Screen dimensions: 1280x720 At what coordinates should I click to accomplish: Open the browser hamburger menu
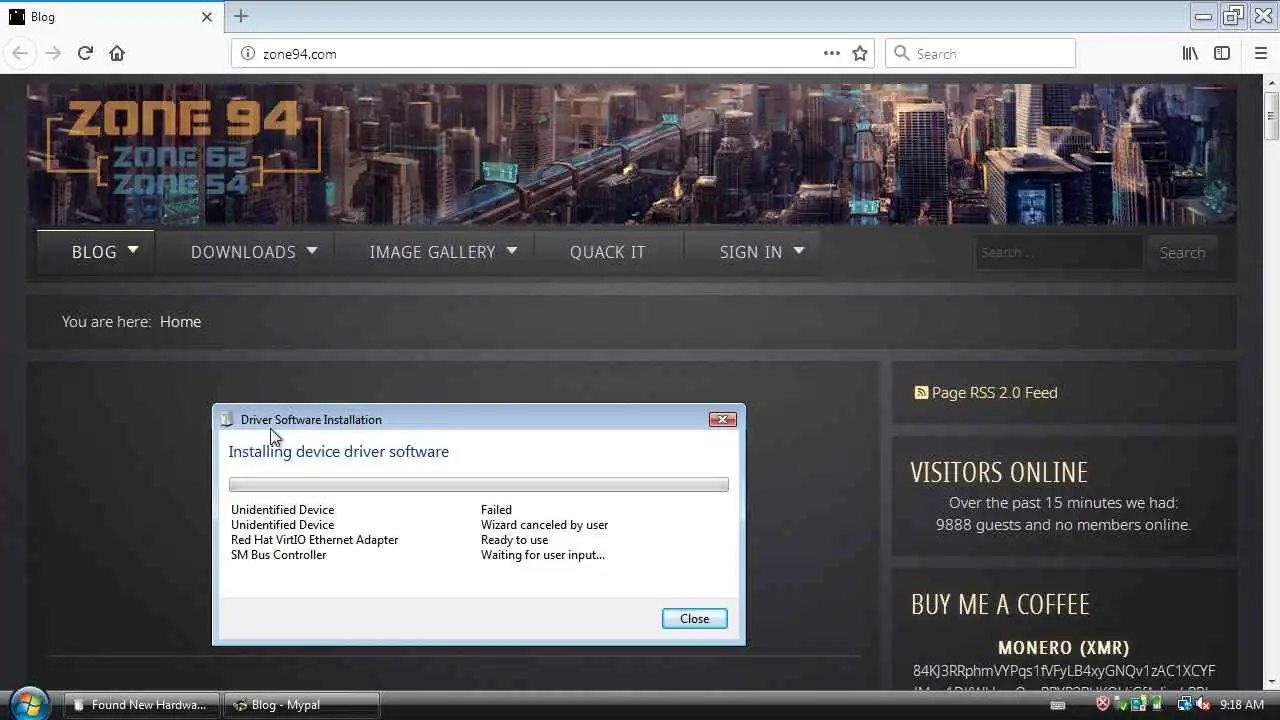[1261, 53]
